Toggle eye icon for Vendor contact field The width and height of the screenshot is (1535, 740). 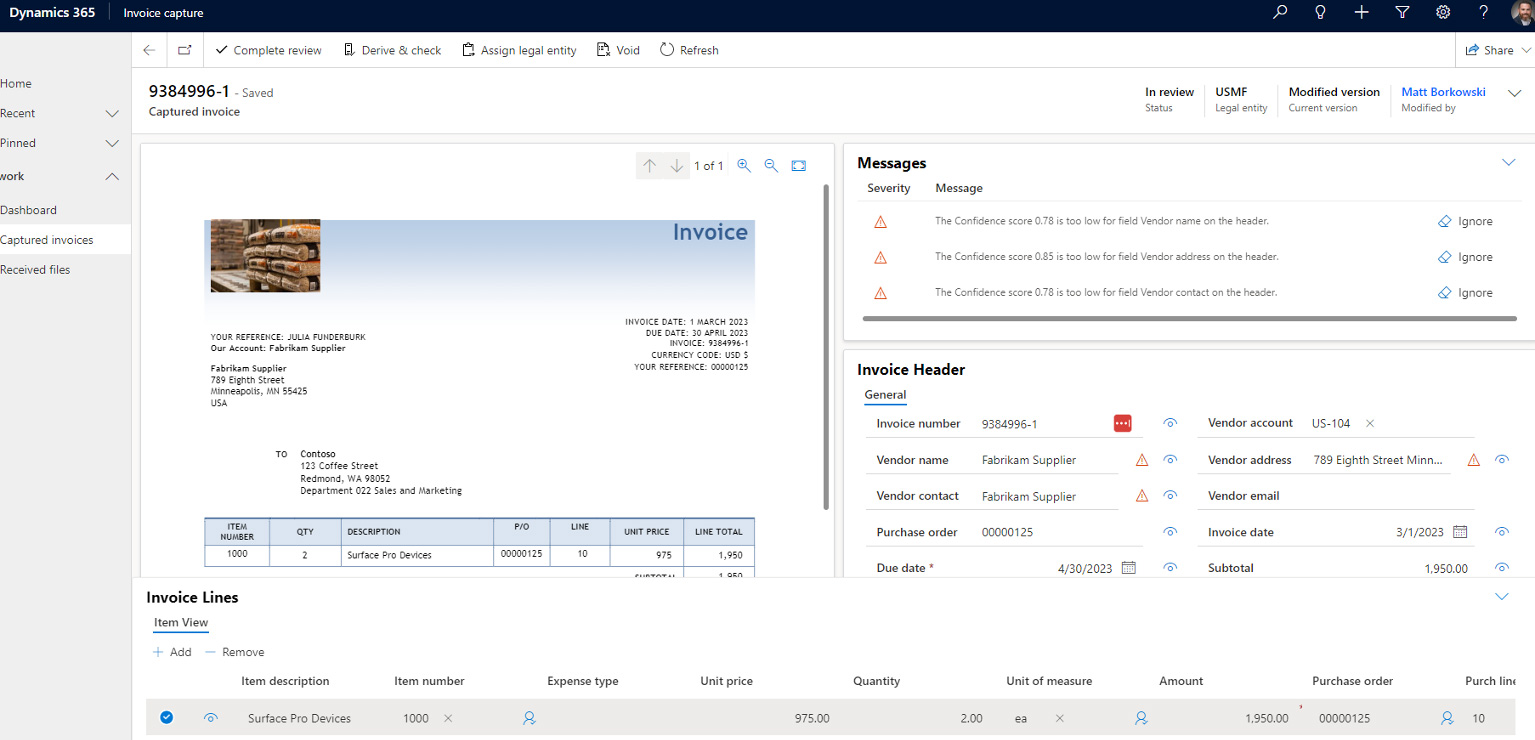[x=1170, y=496]
